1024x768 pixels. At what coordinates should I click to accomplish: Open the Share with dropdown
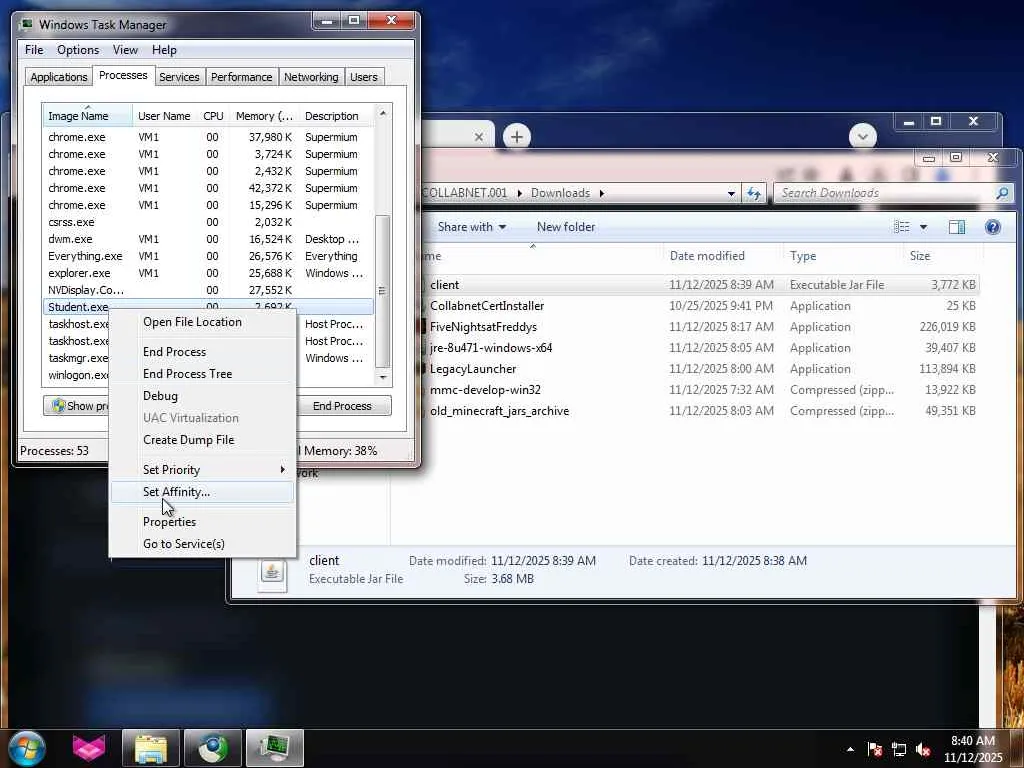click(x=472, y=227)
